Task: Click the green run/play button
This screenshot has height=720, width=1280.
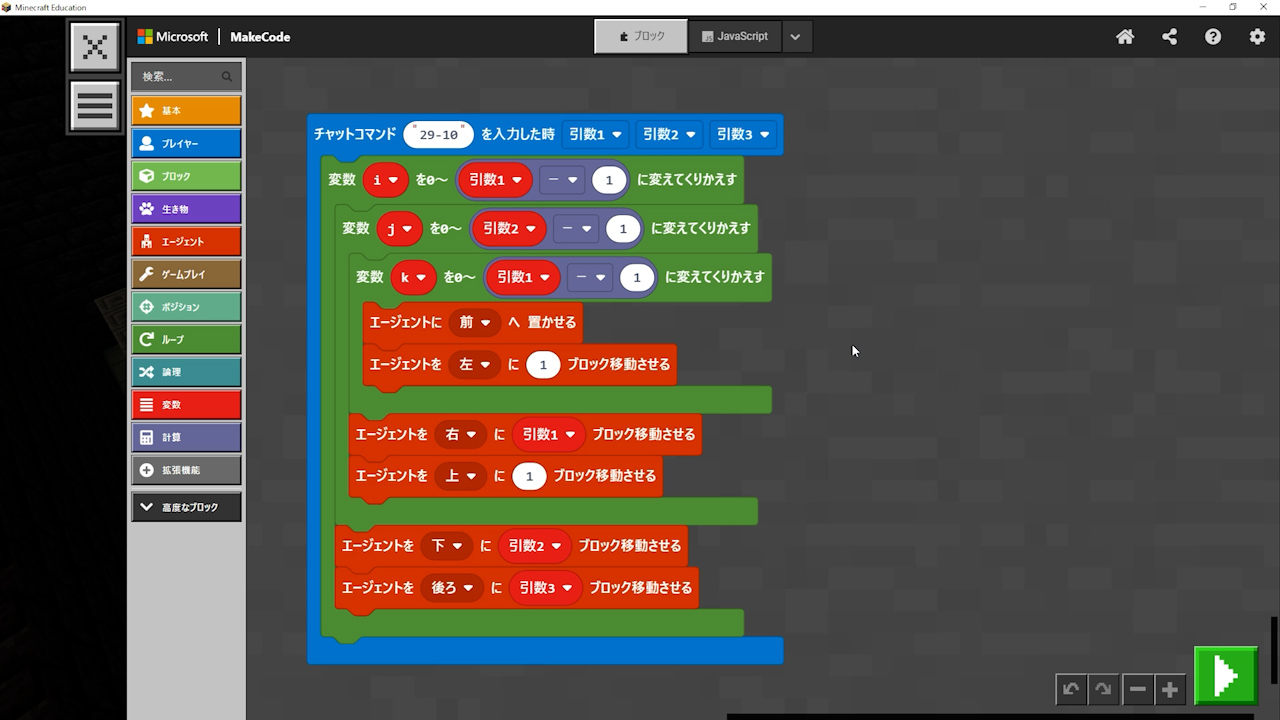Action: coord(1226,677)
